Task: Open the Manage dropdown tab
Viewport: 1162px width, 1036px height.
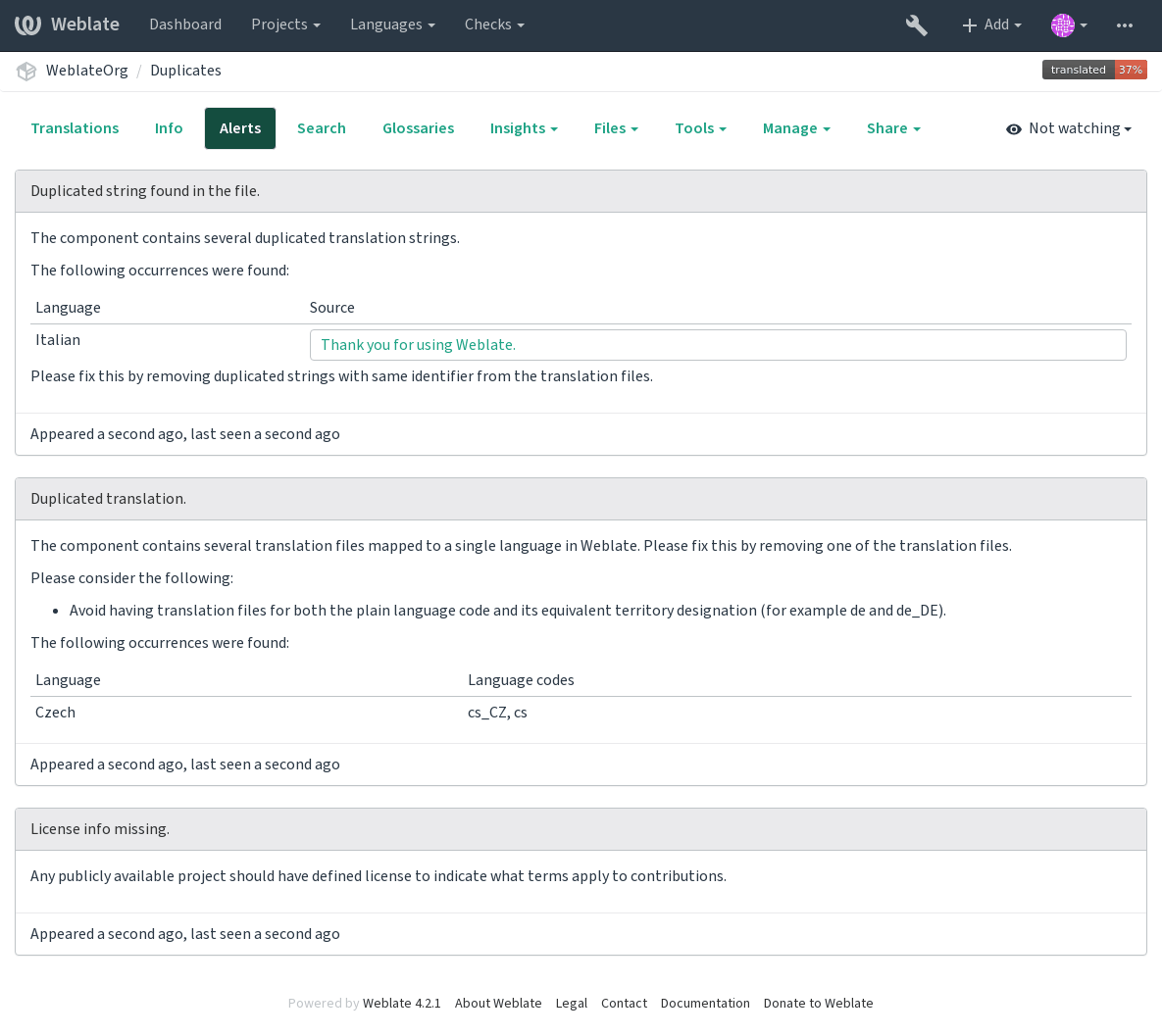Action: 796,128
